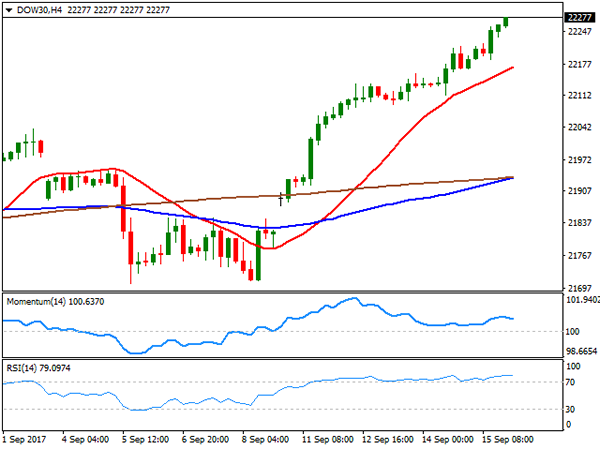Click the RSI 30 level label
600x450 pixels.
point(570,409)
